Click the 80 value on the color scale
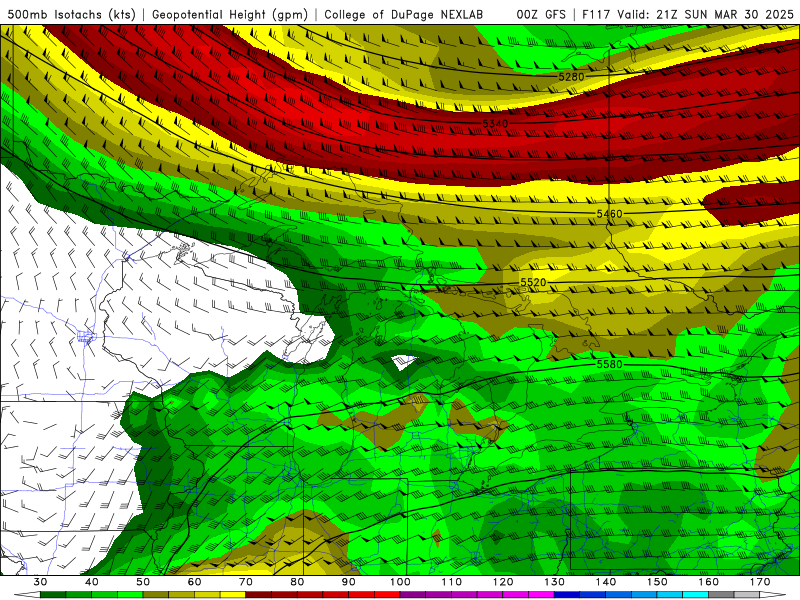Image resolution: width=800 pixels, height=600 pixels. [x=297, y=582]
